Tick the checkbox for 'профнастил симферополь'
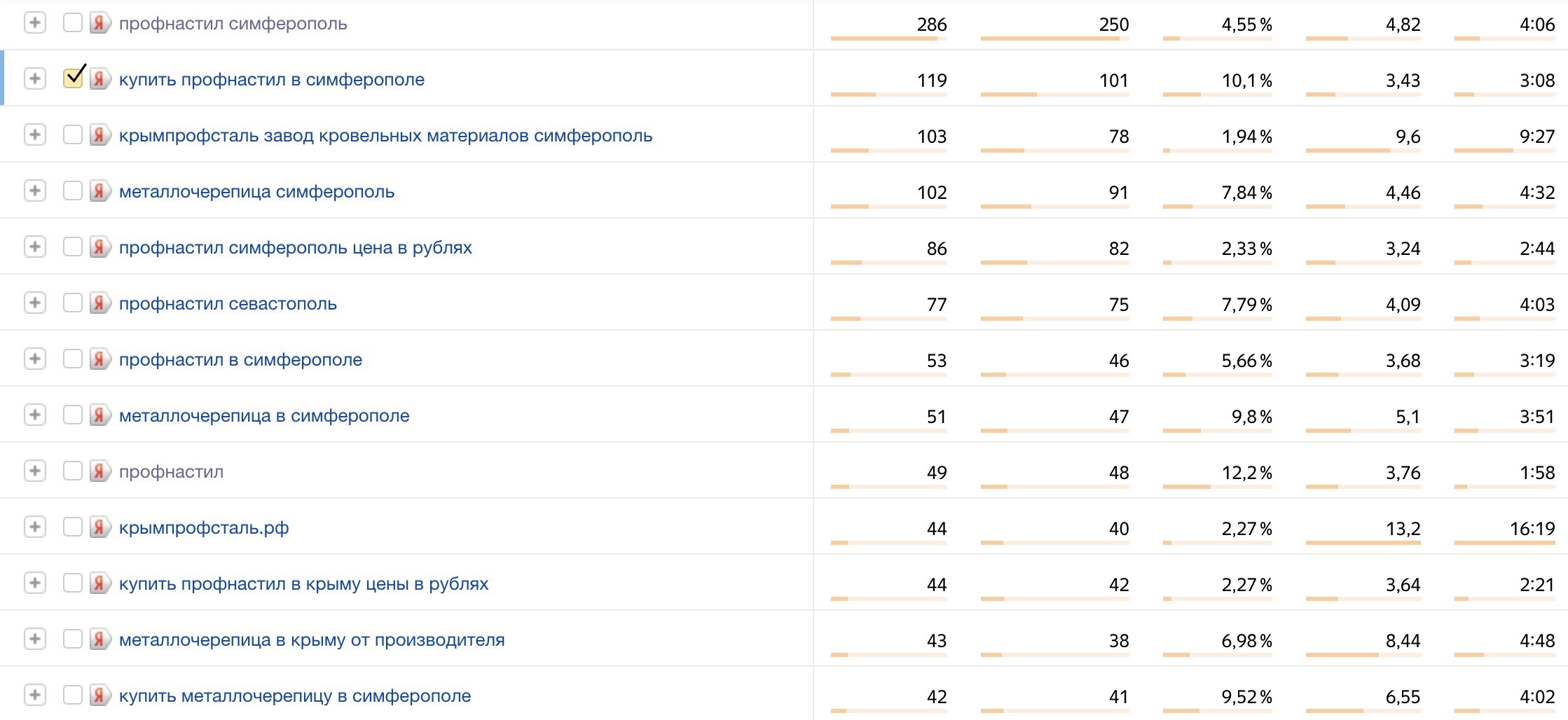1568x720 pixels. (x=73, y=23)
